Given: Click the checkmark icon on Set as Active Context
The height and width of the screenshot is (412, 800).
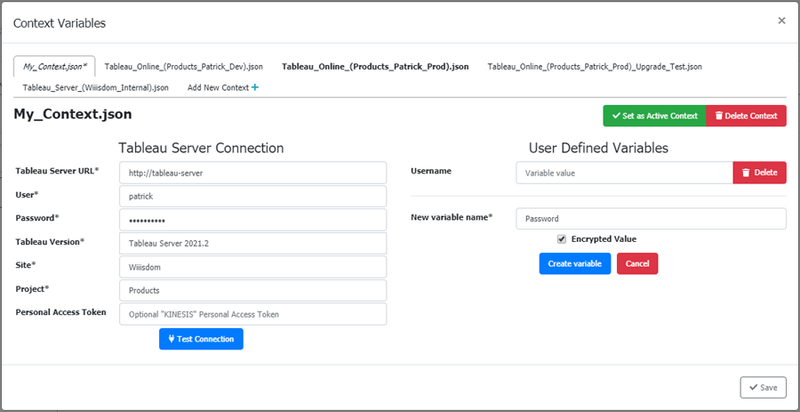Looking at the screenshot, I should coord(616,116).
